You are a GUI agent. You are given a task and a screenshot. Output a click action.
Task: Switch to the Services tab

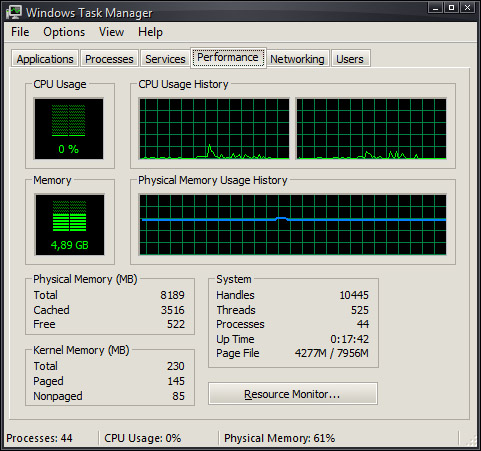165,59
